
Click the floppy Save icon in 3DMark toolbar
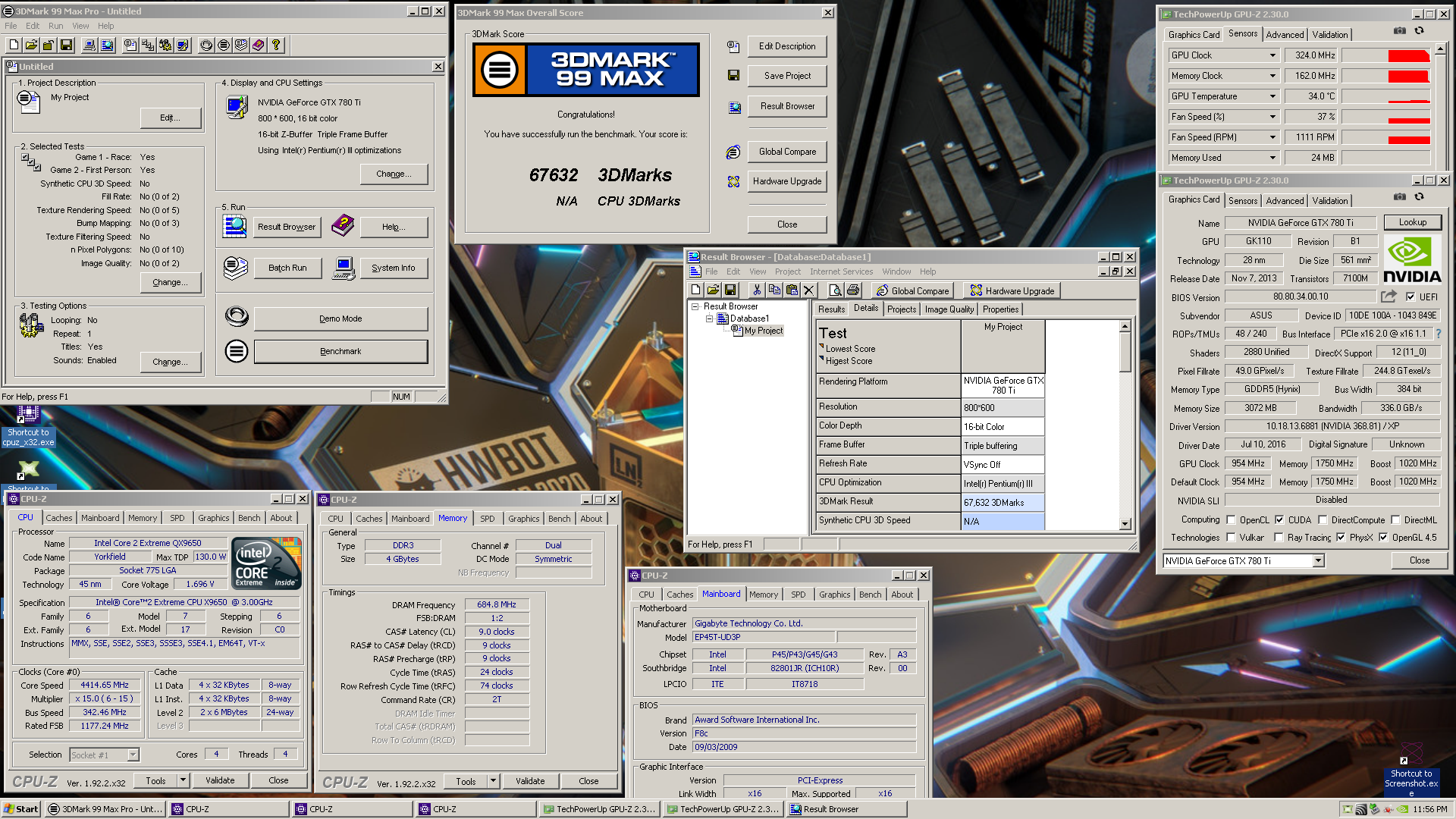(x=66, y=45)
